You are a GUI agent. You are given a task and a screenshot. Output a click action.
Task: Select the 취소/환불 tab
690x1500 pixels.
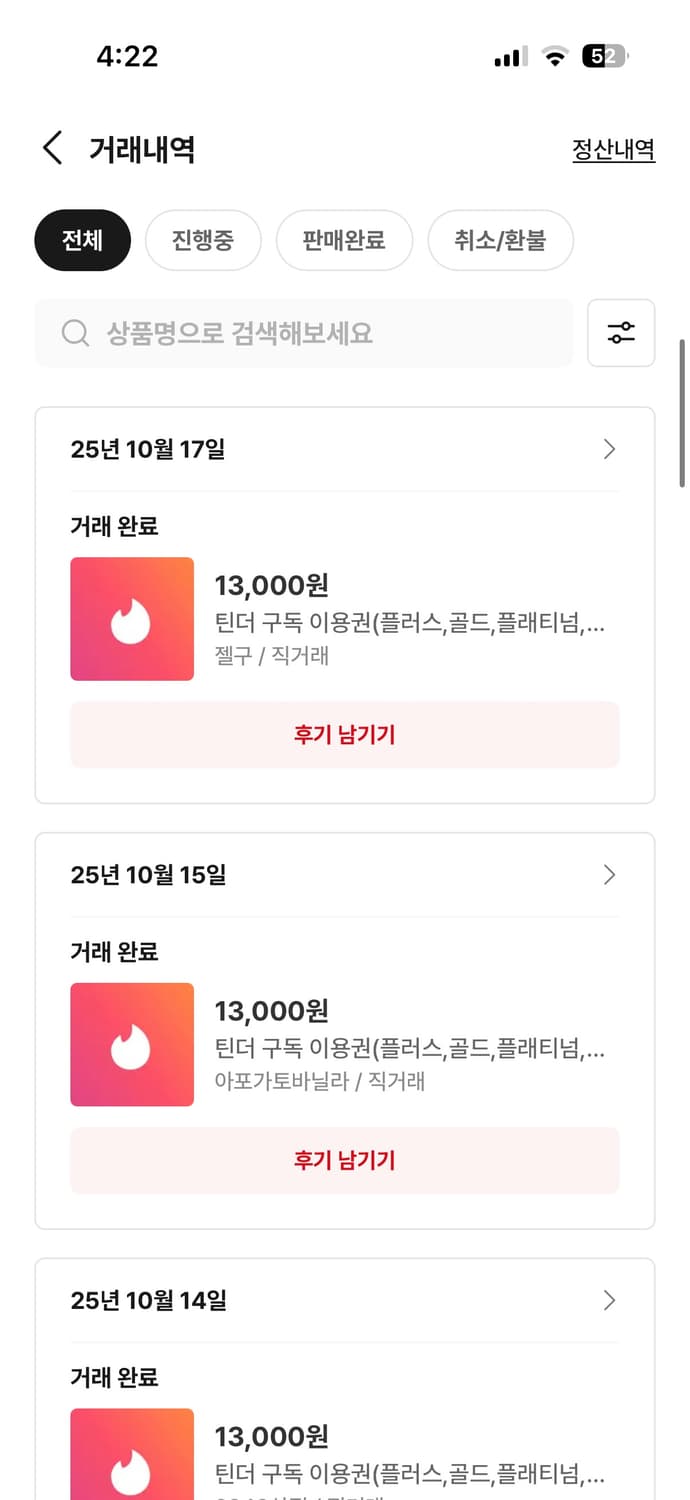[500, 240]
